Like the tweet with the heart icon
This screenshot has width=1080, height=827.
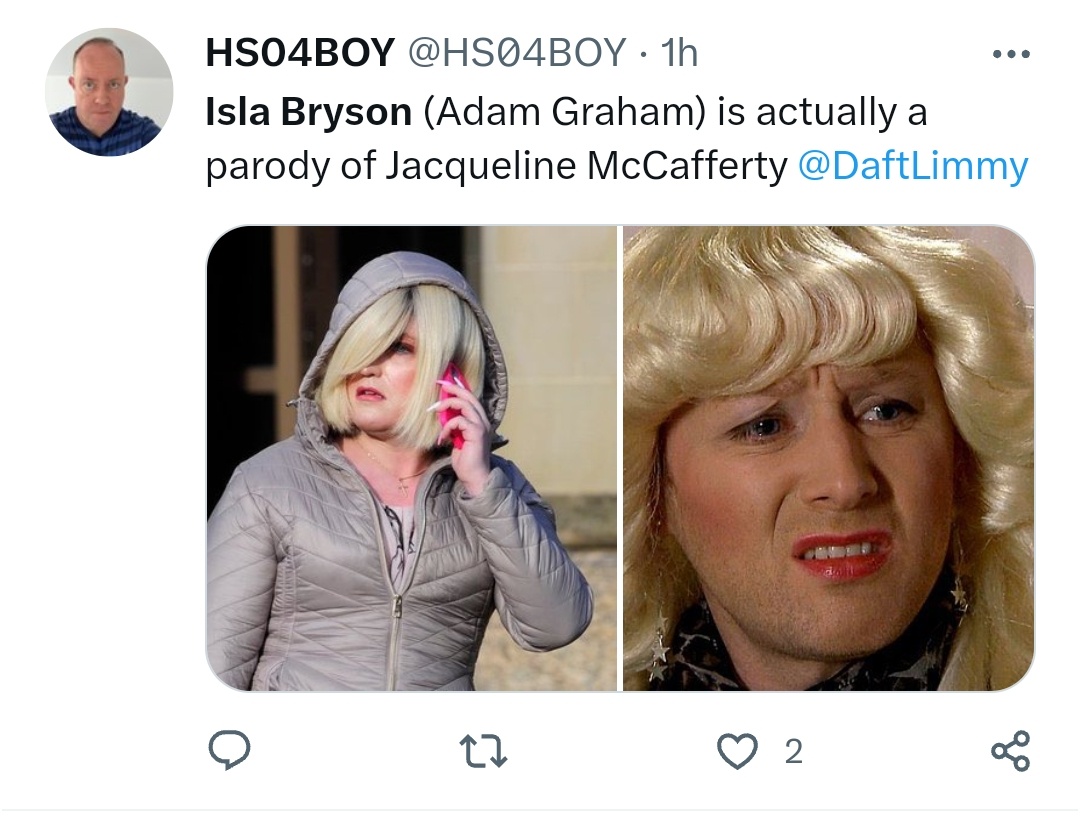point(737,751)
